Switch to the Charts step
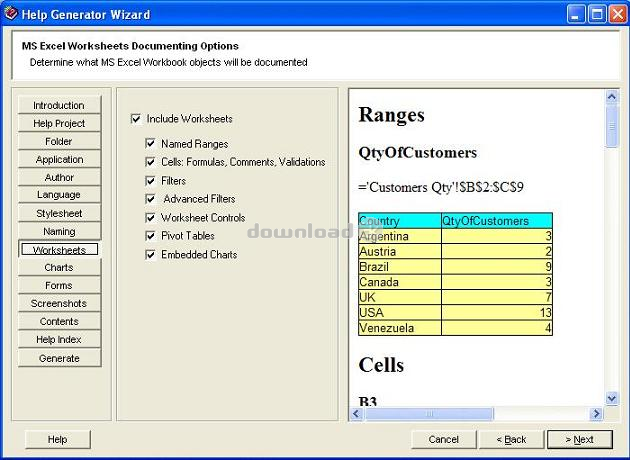The height and width of the screenshot is (460, 630). (x=59, y=268)
